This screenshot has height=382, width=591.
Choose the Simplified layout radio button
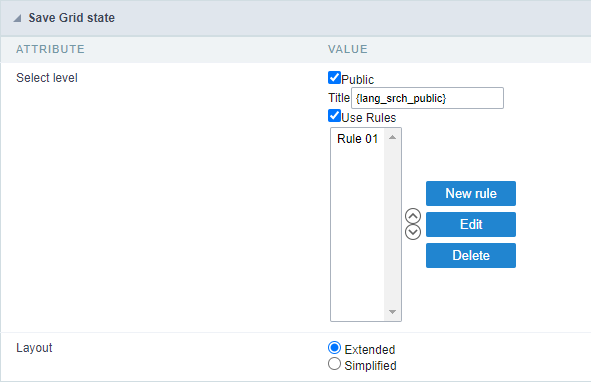coord(334,364)
